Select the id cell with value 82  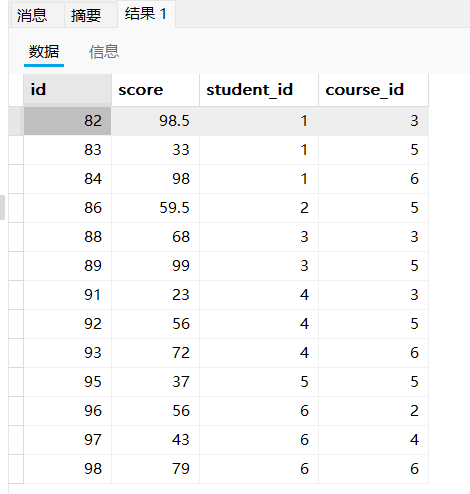click(67, 121)
